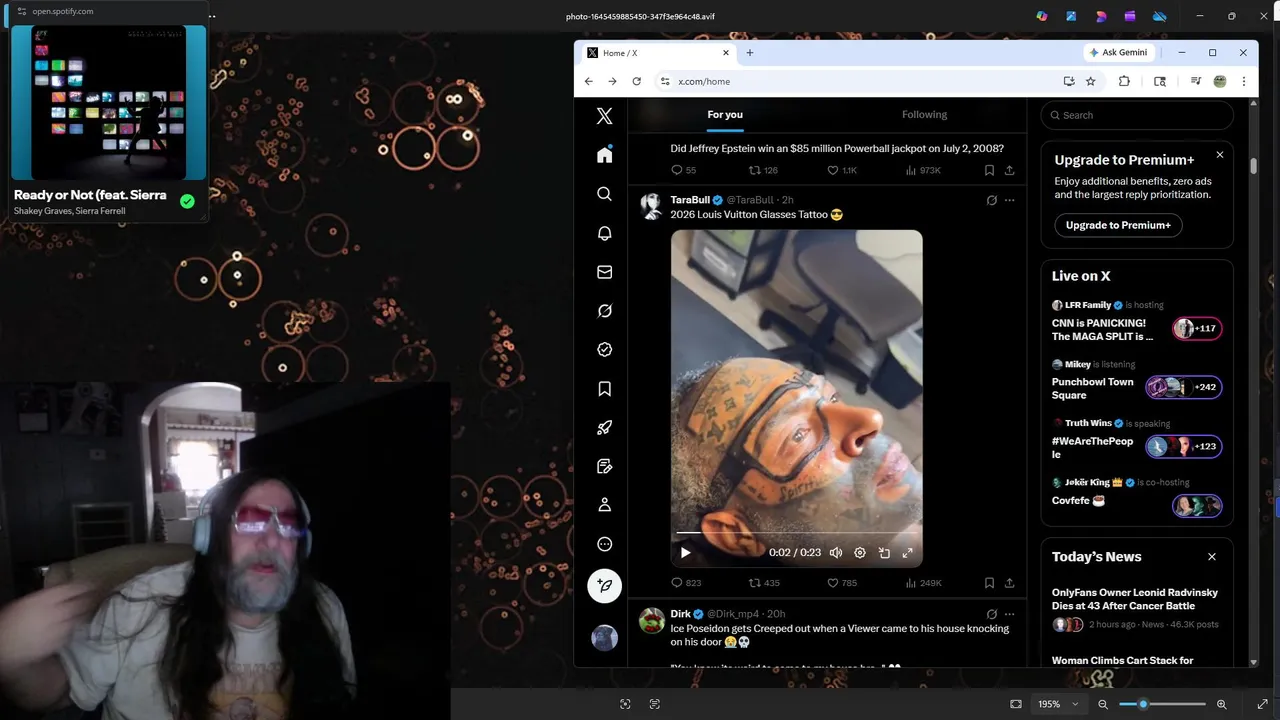This screenshot has height=720, width=1280.
Task: Click Ask Gemini button in Chrome
Action: [x=1119, y=53]
